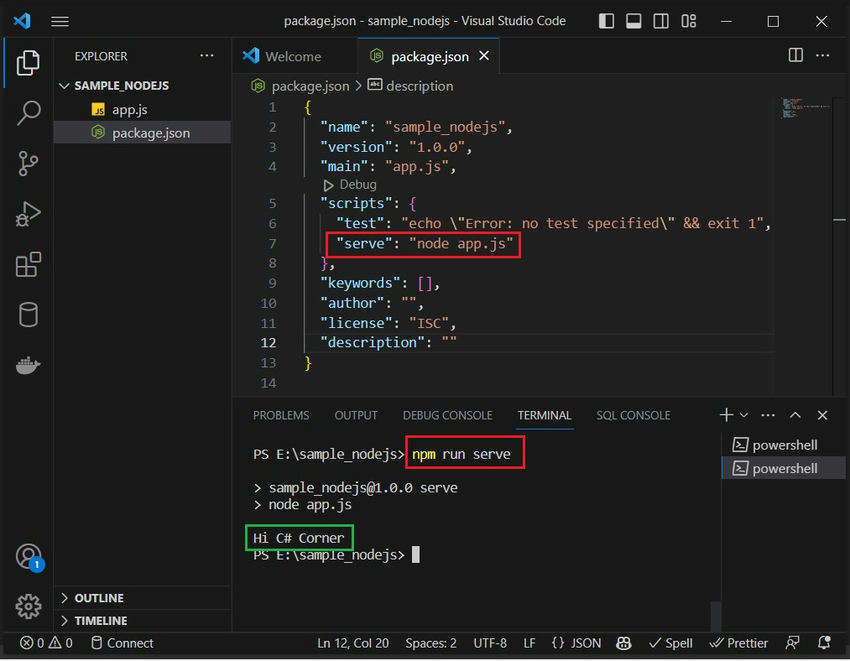The height and width of the screenshot is (661, 850).
Task: Open the Extensions view
Action: click(x=28, y=263)
